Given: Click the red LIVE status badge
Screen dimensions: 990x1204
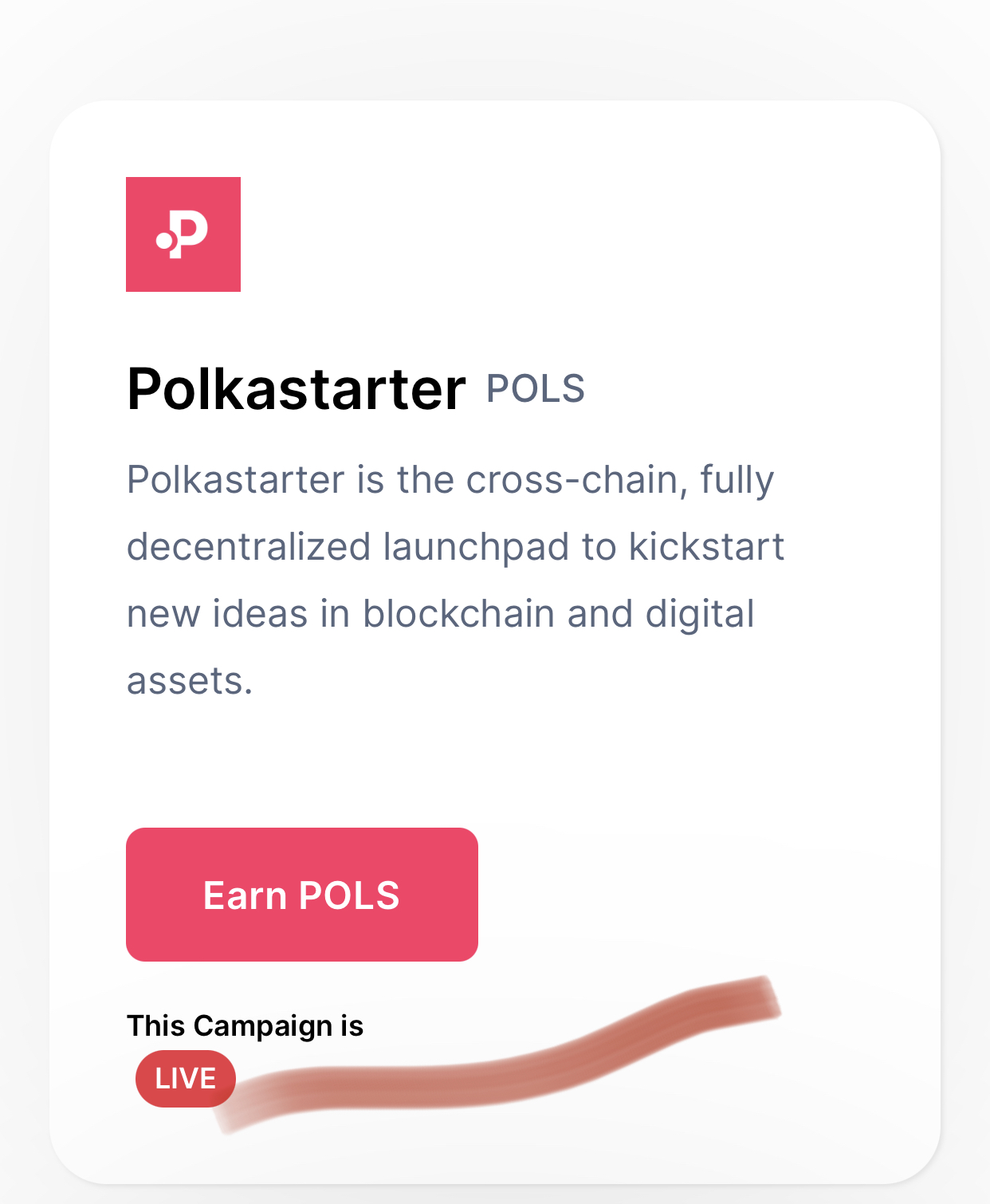Looking at the screenshot, I should pyautogui.click(x=185, y=1078).
